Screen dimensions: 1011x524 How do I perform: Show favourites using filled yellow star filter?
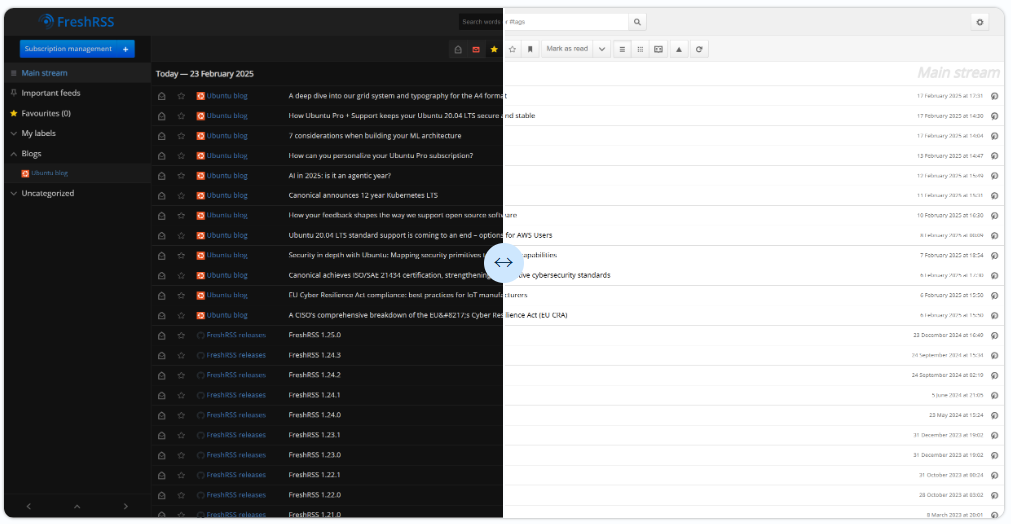[494, 50]
